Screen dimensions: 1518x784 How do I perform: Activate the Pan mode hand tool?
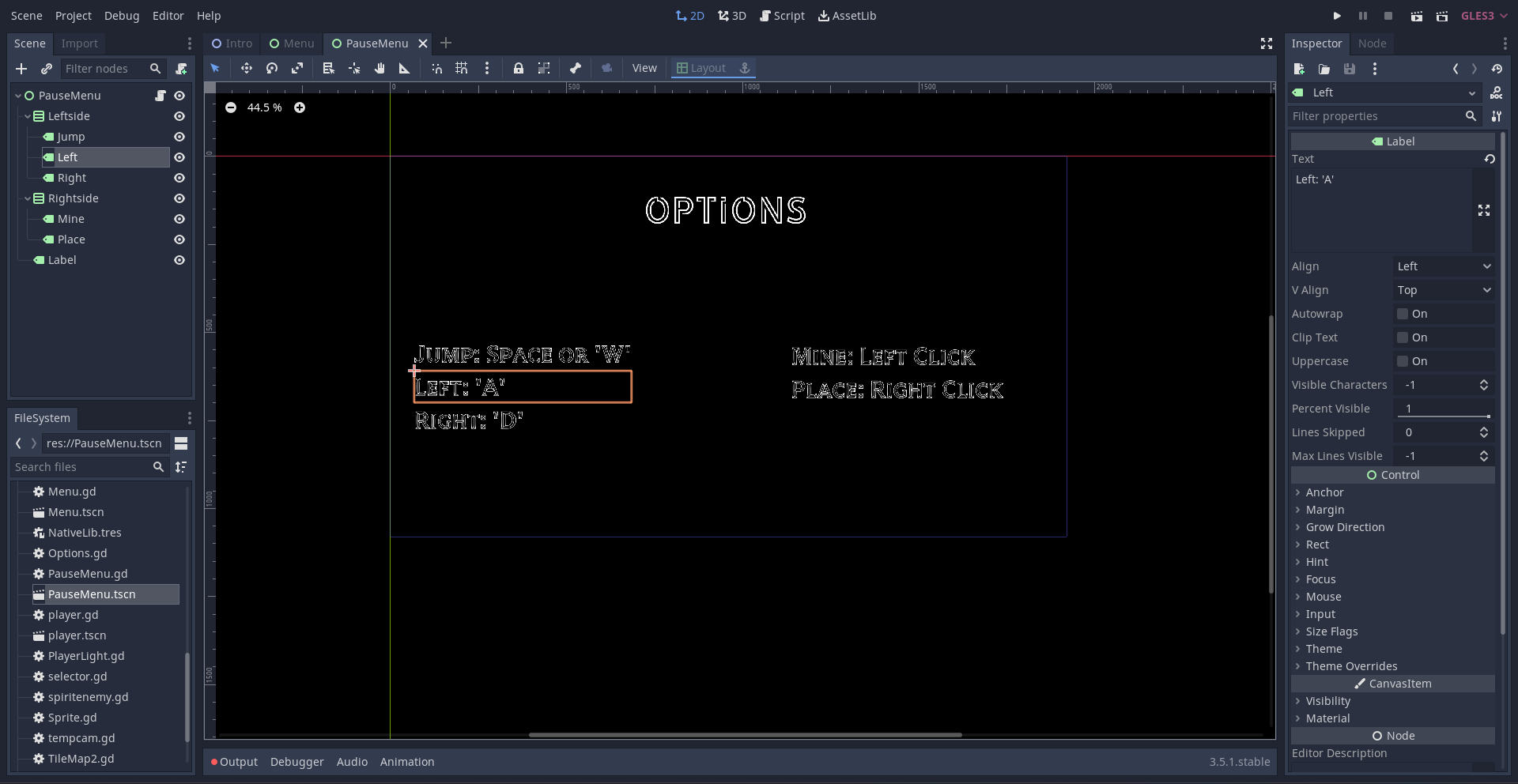coord(379,69)
